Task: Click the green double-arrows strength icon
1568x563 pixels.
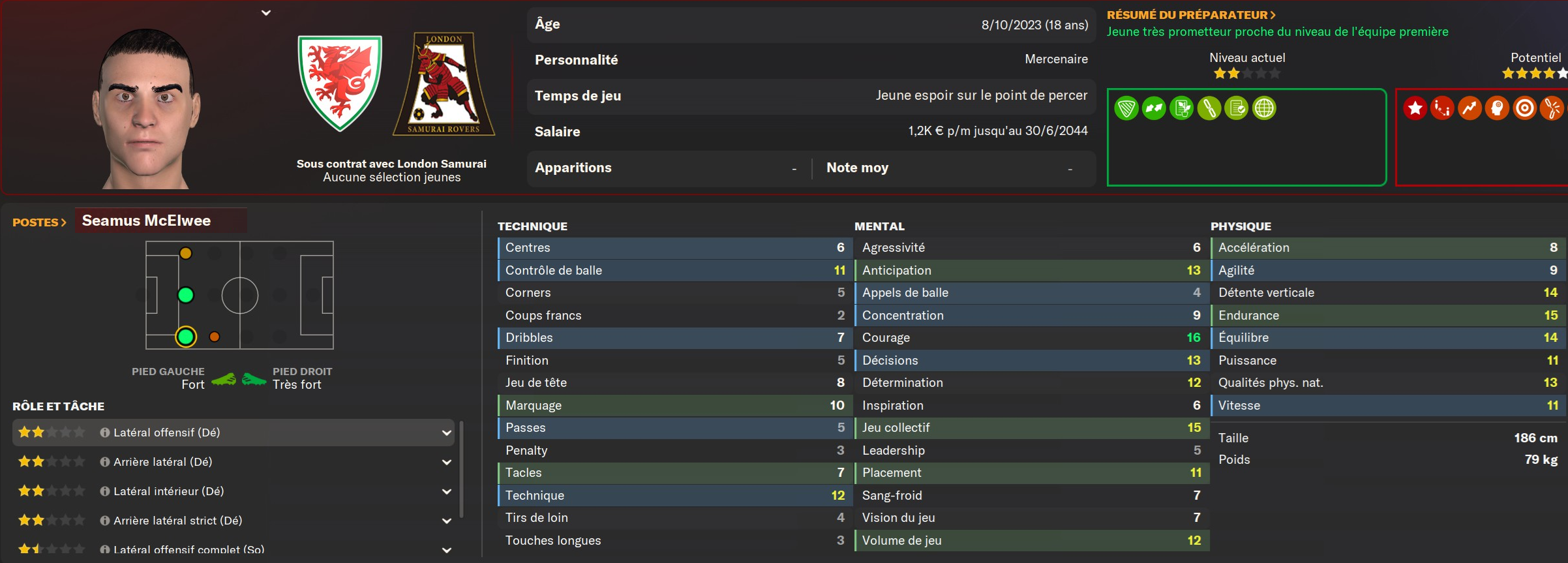Action: click(x=1154, y=108)
